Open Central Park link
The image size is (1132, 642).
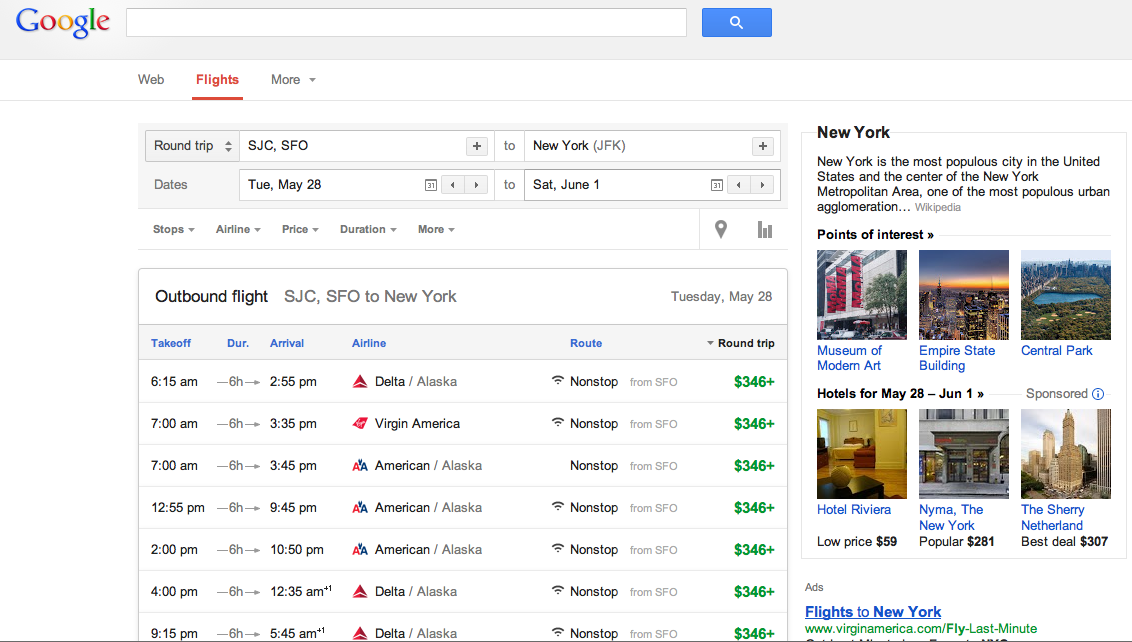pos(1057,350)
